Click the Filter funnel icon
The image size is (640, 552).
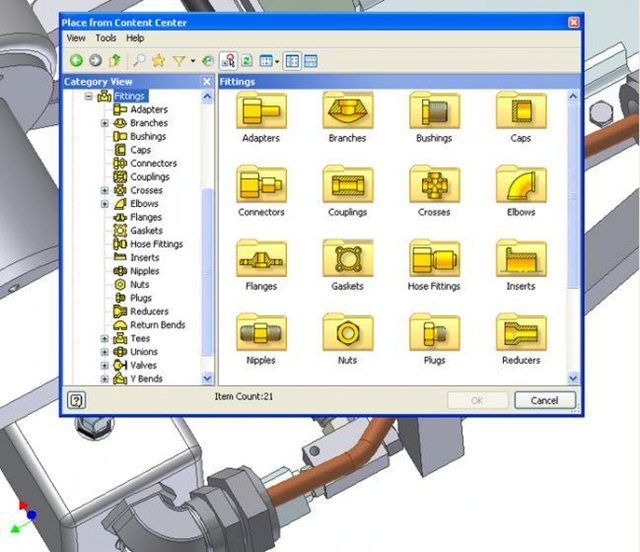coord(179,61)
